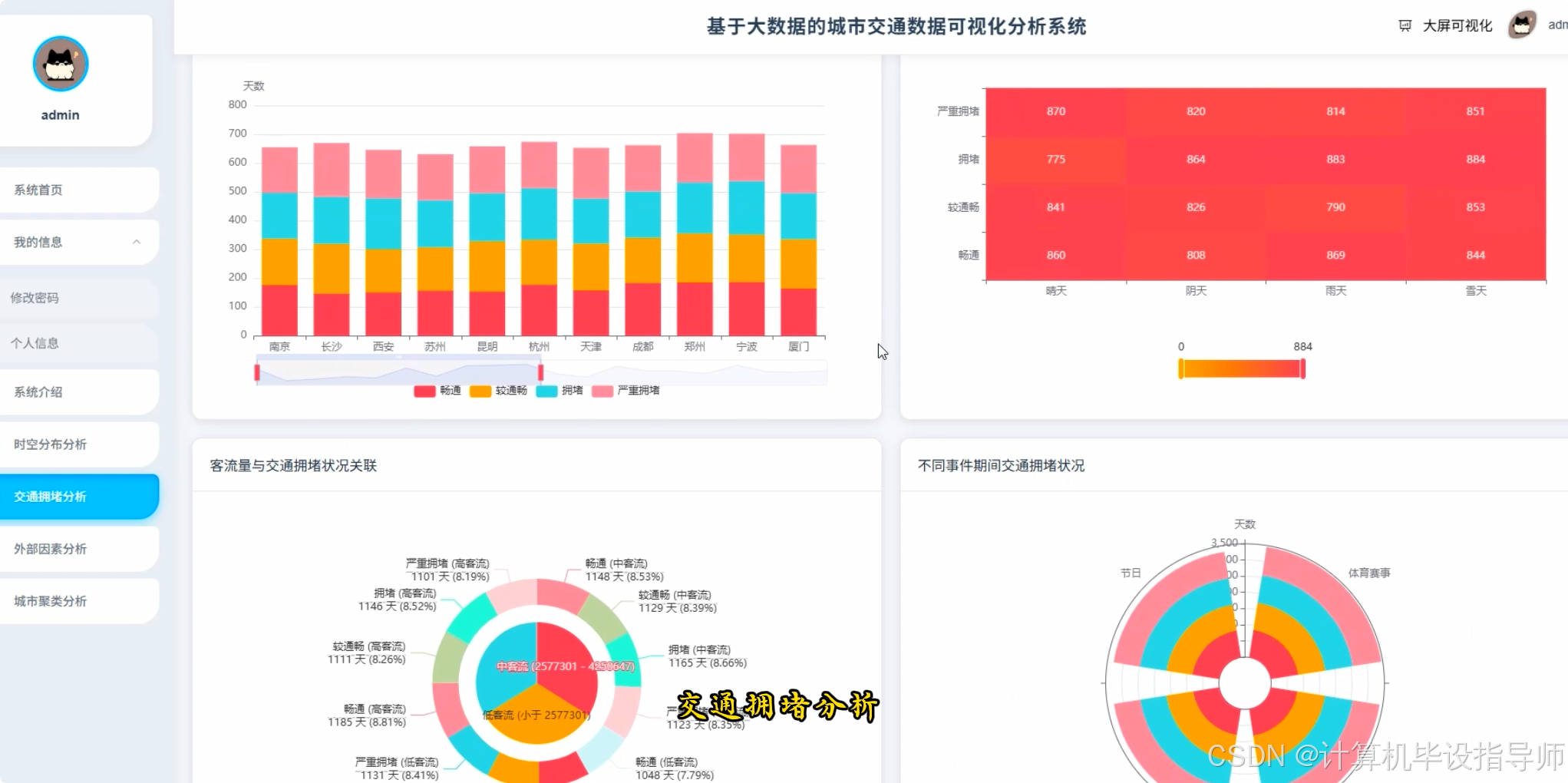Click heatmap cell 870 for 晴天
The image size is (1568, 783).
1056,111
